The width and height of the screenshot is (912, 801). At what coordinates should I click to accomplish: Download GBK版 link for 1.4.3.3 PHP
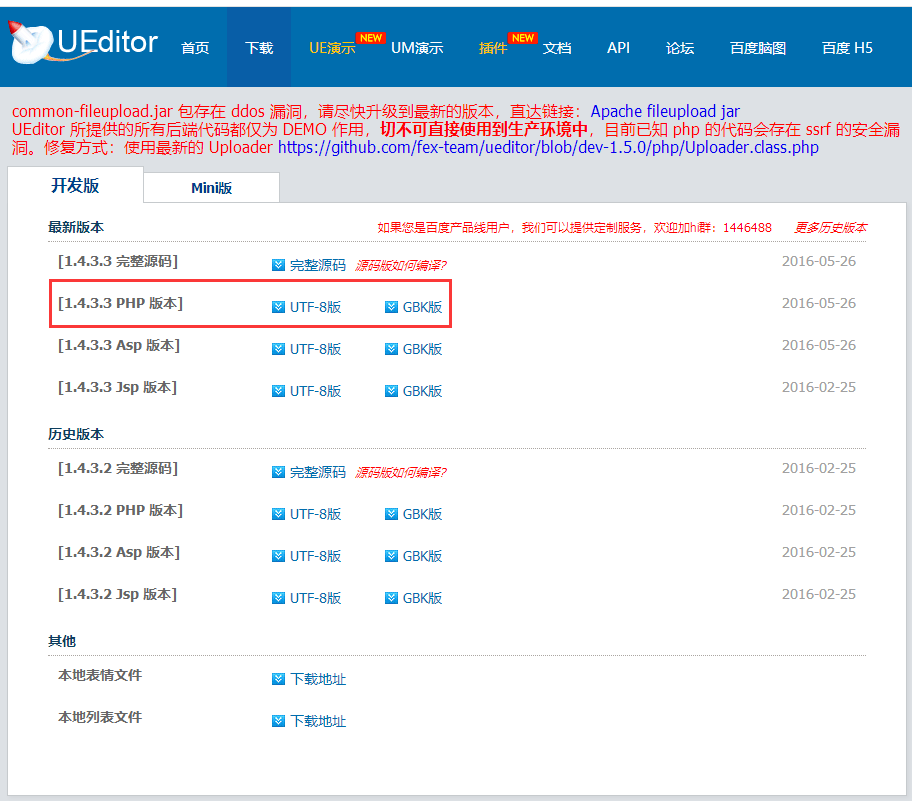click(422, 307)
